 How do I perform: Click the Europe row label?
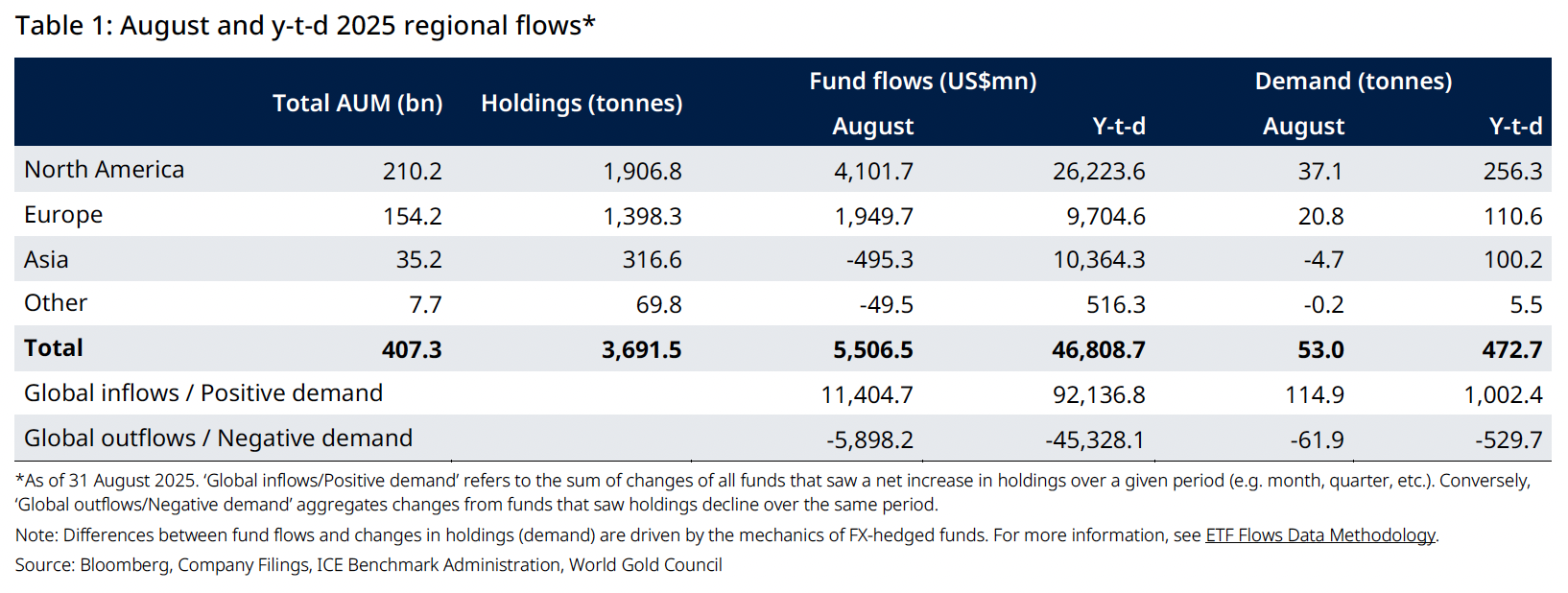[63, 215]
